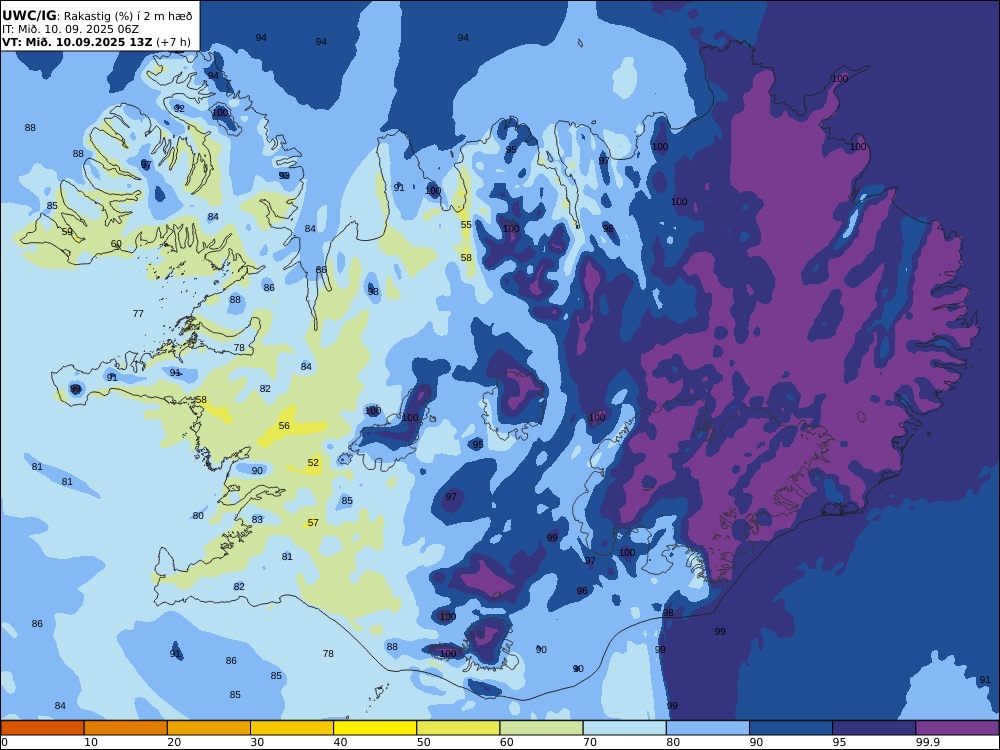
Task: Click the pale blue 70–80 legend swatch
Action: [624, 728]
